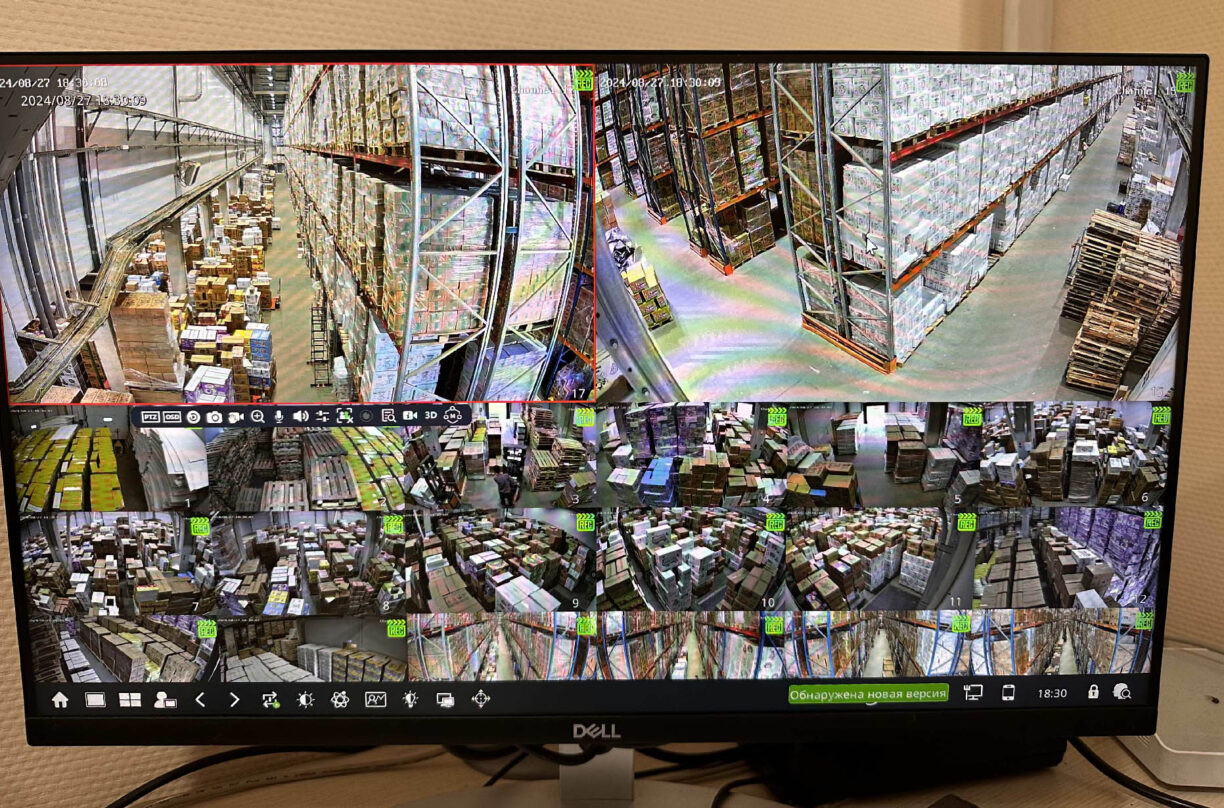Open the mobile phone connection icon
Screen dimensions: 1224x808
click(x=1008, y=692)
